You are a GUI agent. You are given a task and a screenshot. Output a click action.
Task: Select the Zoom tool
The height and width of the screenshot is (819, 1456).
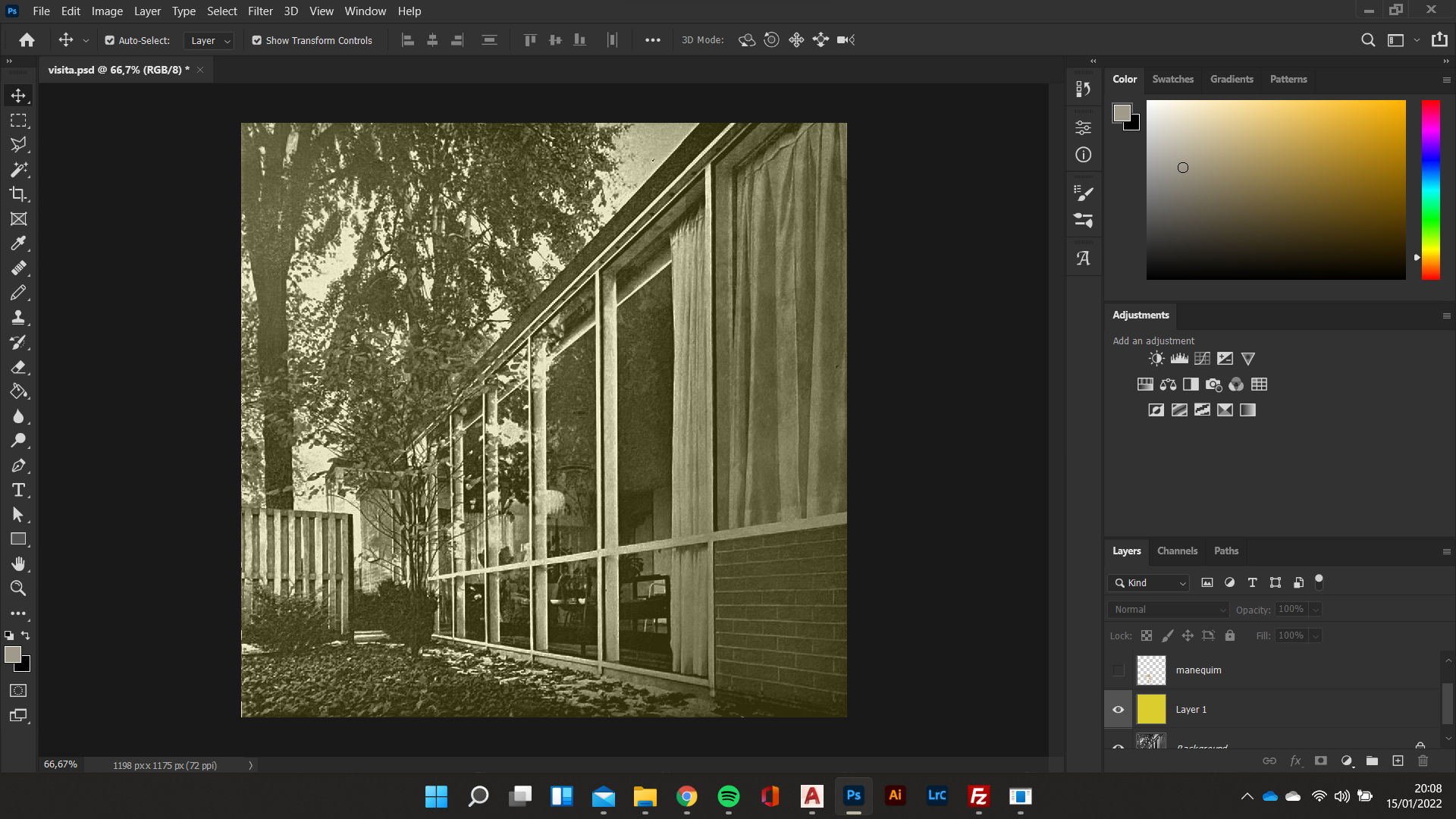(x=18, y=588)
